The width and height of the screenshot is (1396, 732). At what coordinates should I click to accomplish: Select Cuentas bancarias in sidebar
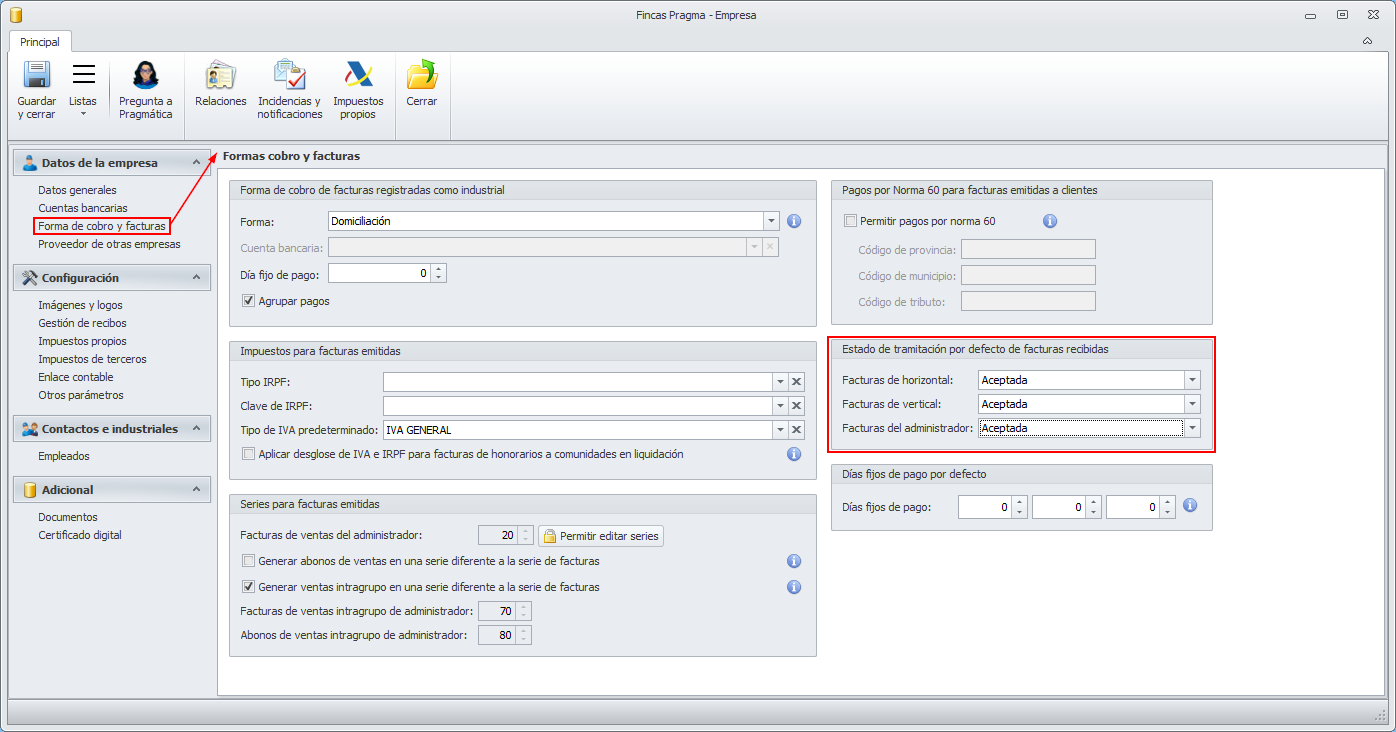click(x=83, y=208)
